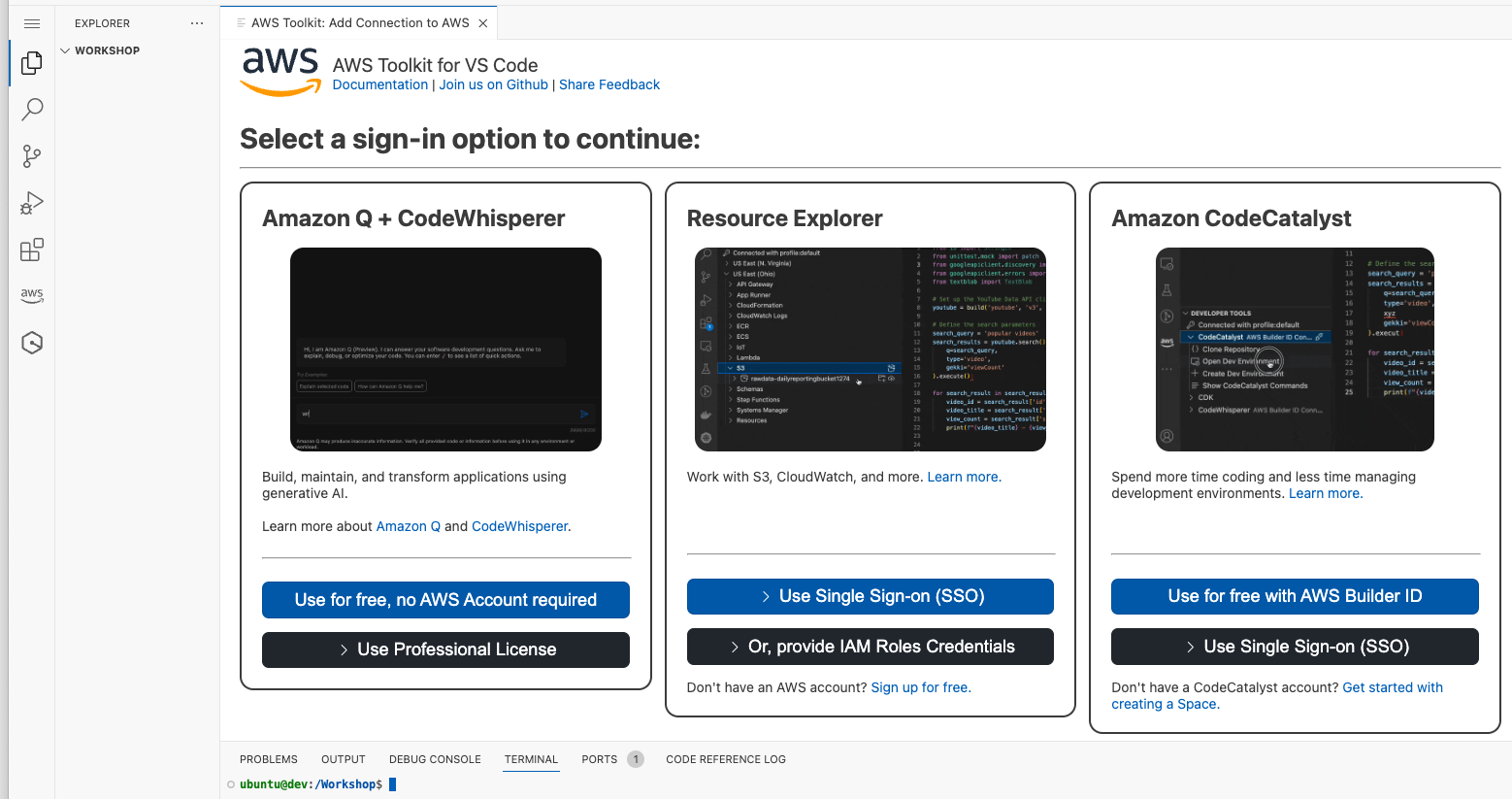
Task: Open Resource Explorer Learn more link
Action: [x=963, y=477]
